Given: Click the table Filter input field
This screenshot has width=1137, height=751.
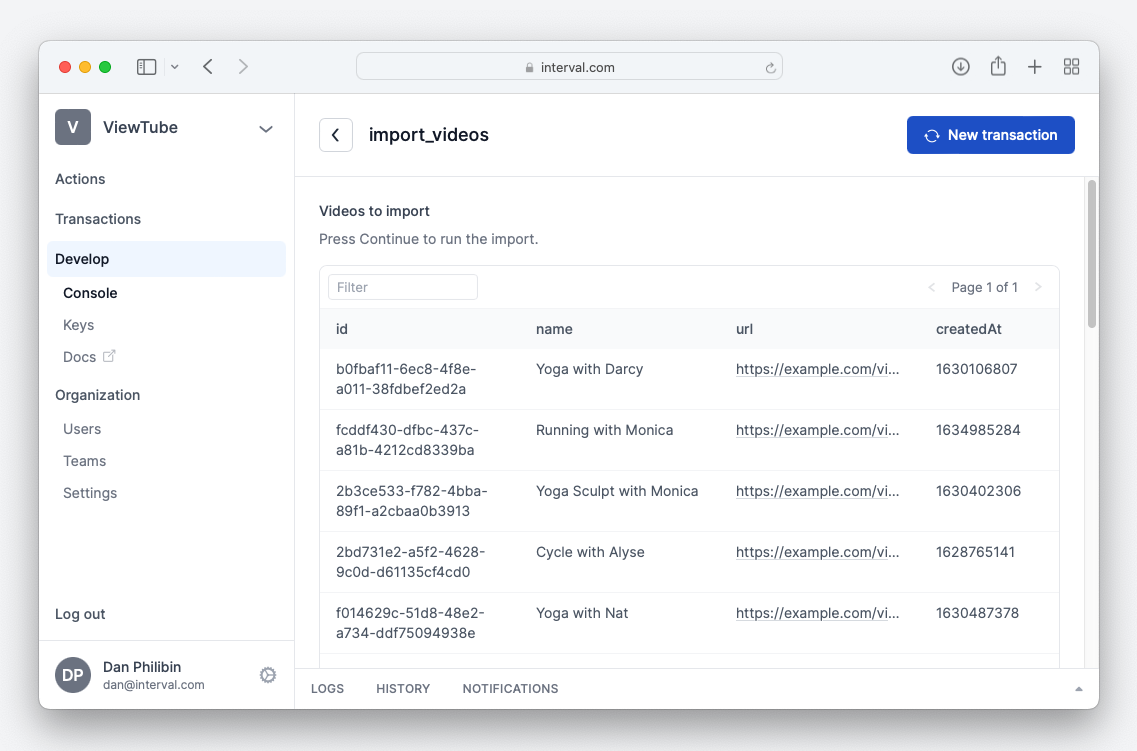Looking at the screenshot, I should 402,287.
